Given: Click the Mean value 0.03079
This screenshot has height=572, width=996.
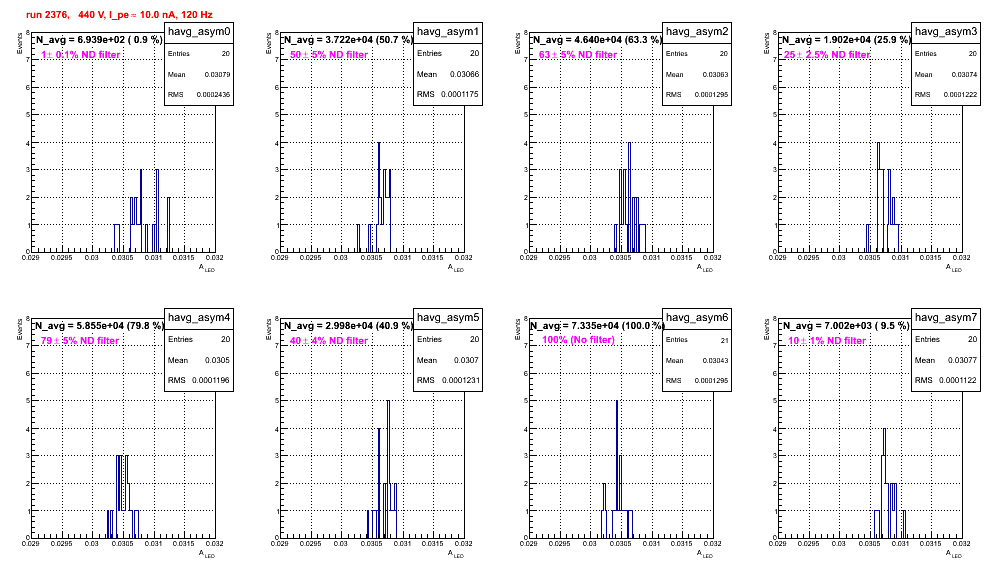Looking at the screenshot, I should pyautogui.click(x=217, y=74).
